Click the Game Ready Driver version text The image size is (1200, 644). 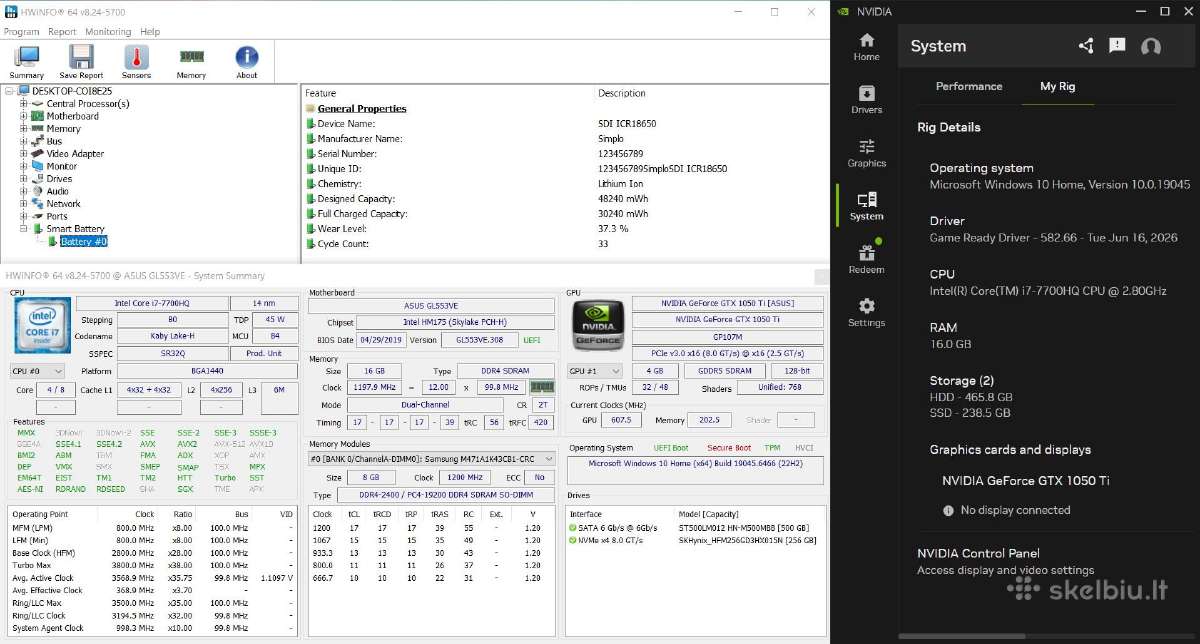pyautogui.click(x=1053, y=238)
